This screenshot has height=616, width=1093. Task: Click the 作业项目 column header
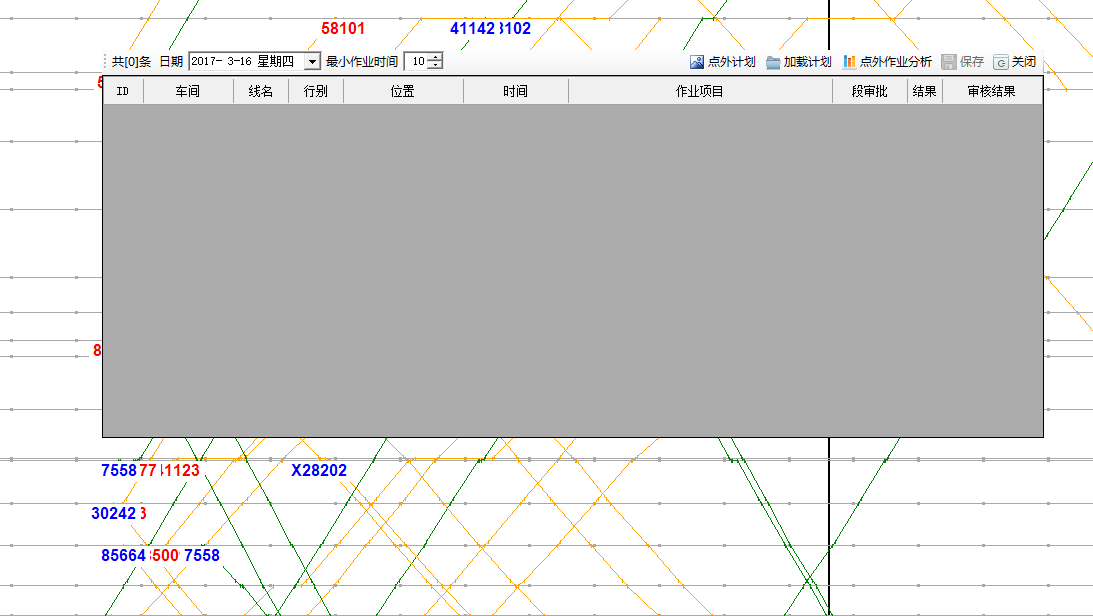700,91
